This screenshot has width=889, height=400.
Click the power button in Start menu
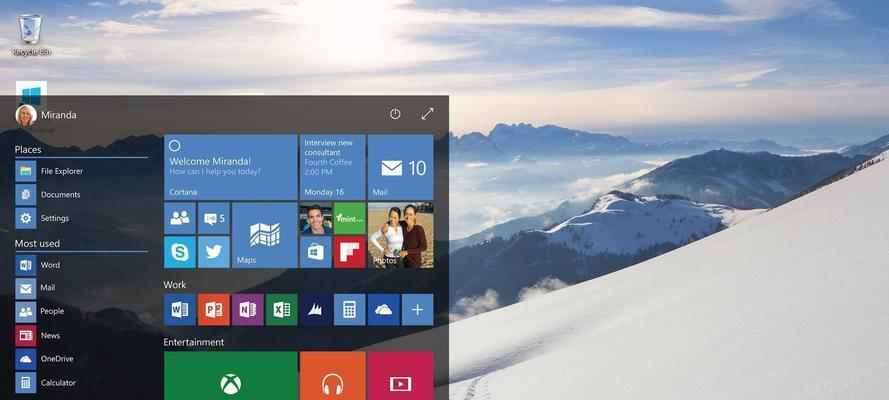coord(395,114)
